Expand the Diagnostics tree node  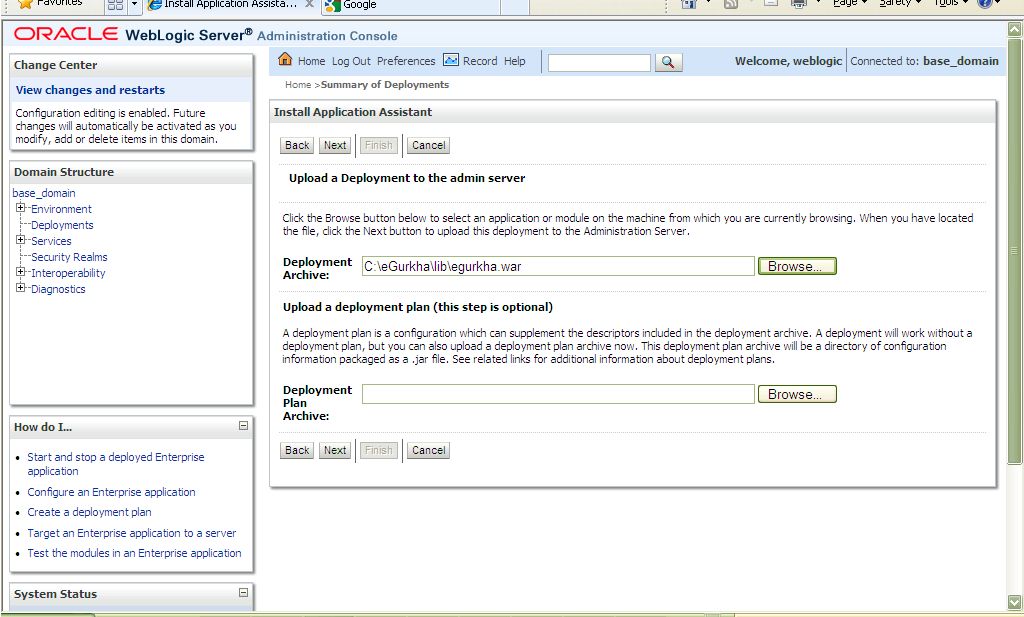[x=20, y=287]
